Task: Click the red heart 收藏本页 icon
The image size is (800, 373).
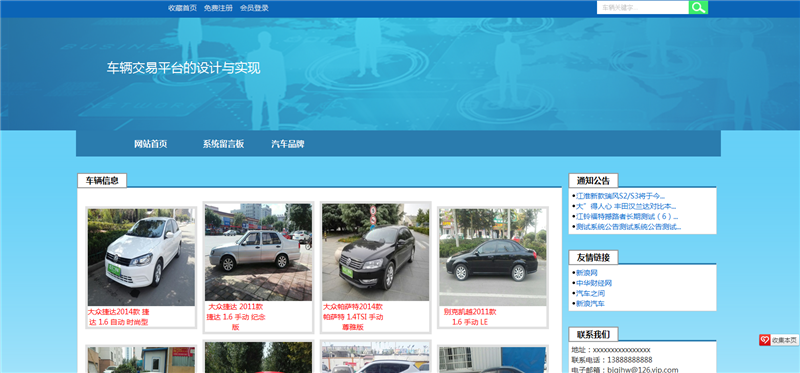Action: 764,340
